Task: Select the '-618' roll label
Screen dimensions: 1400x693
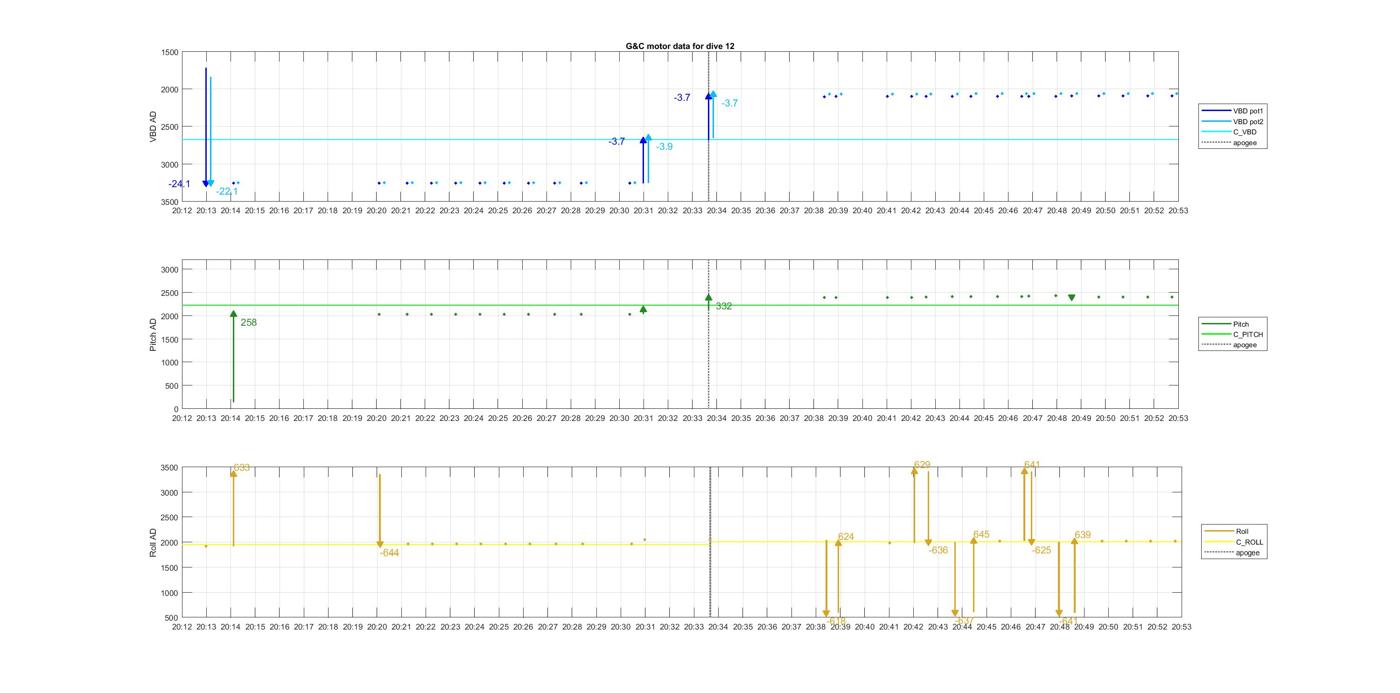Action: (x=838, y=621)
